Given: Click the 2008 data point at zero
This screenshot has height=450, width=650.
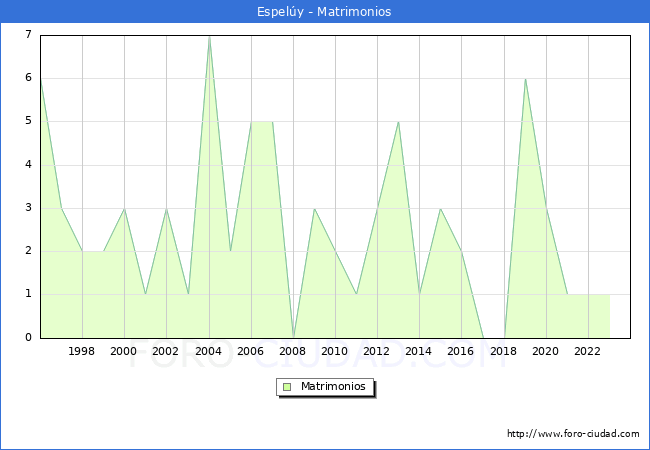Looking at the screenshot, I should (x=293, y=337).
